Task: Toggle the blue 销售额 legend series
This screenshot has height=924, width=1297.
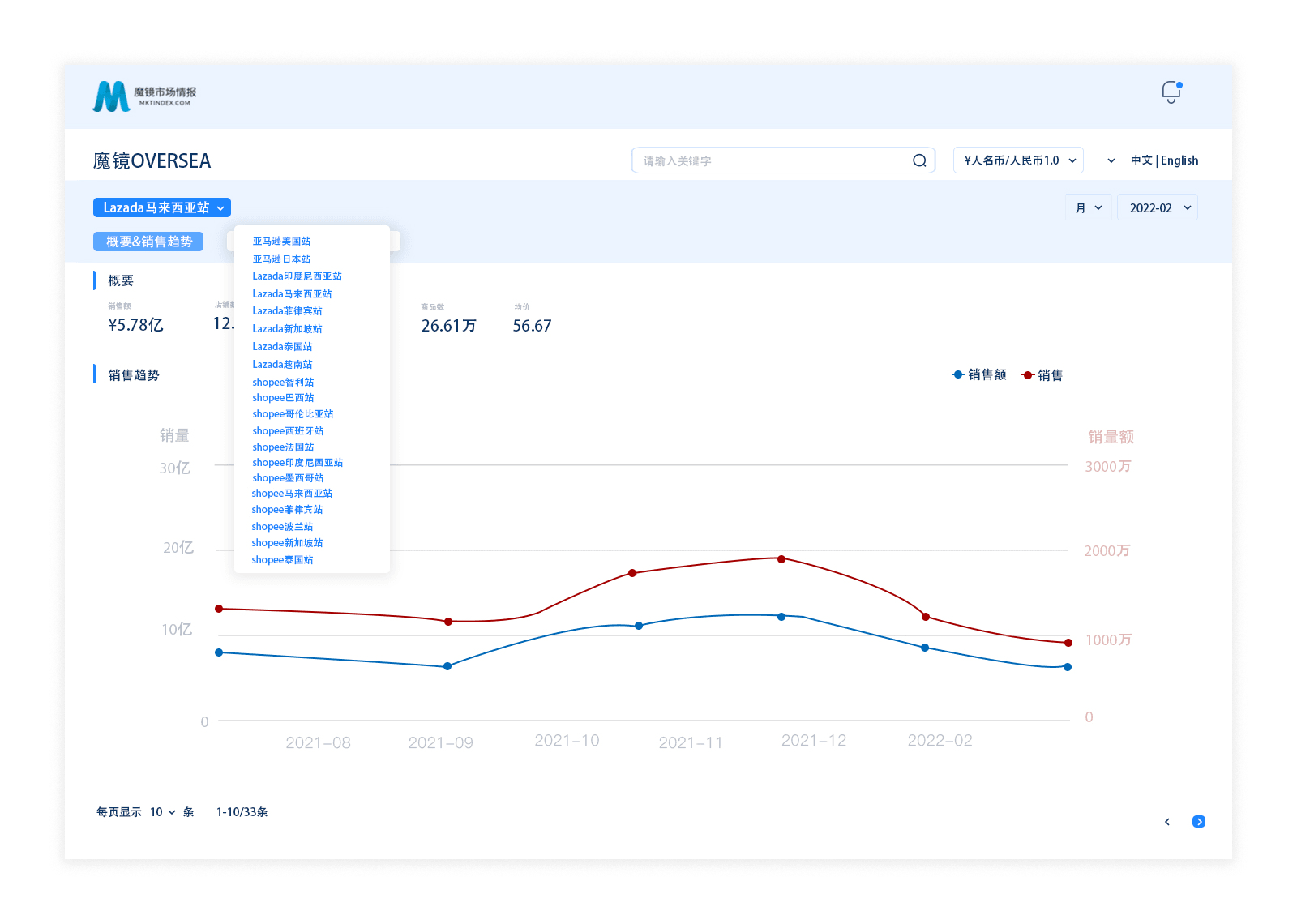Action: 979,374
